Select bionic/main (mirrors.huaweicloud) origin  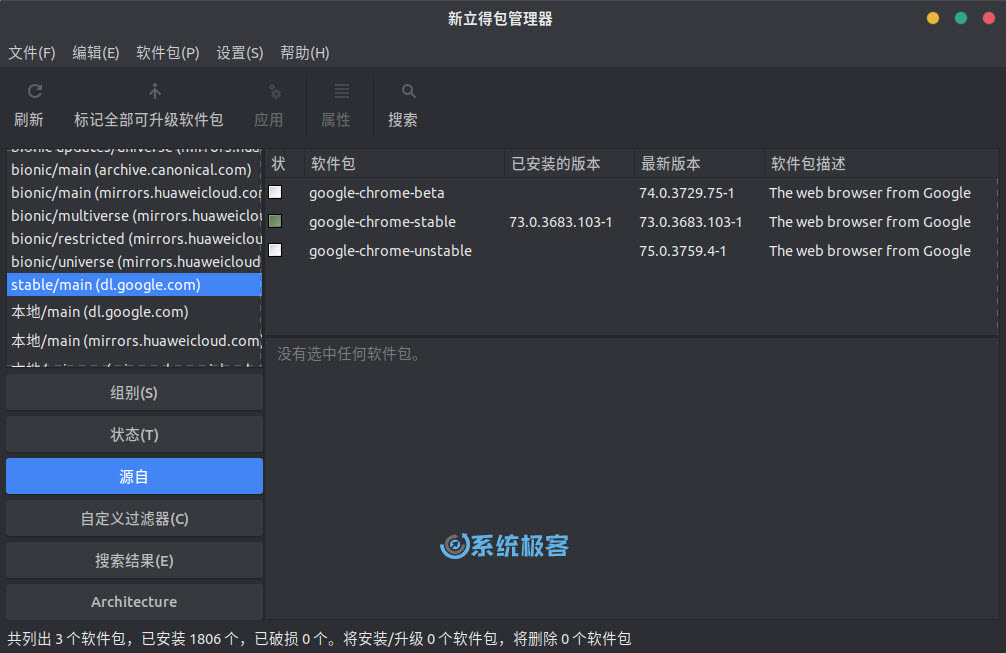tap(133, 192)
